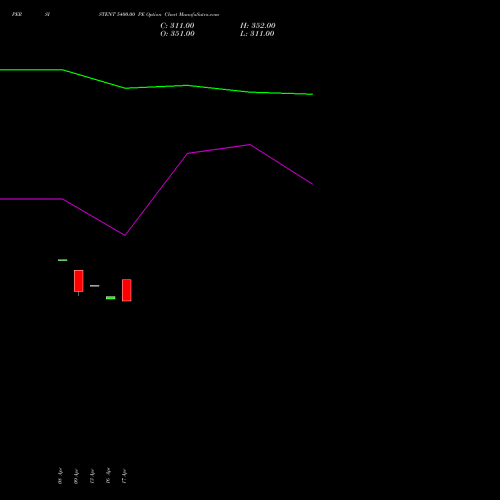Click the 16 Apr date axis label
The image size is (500, 500).
(108, 476)
